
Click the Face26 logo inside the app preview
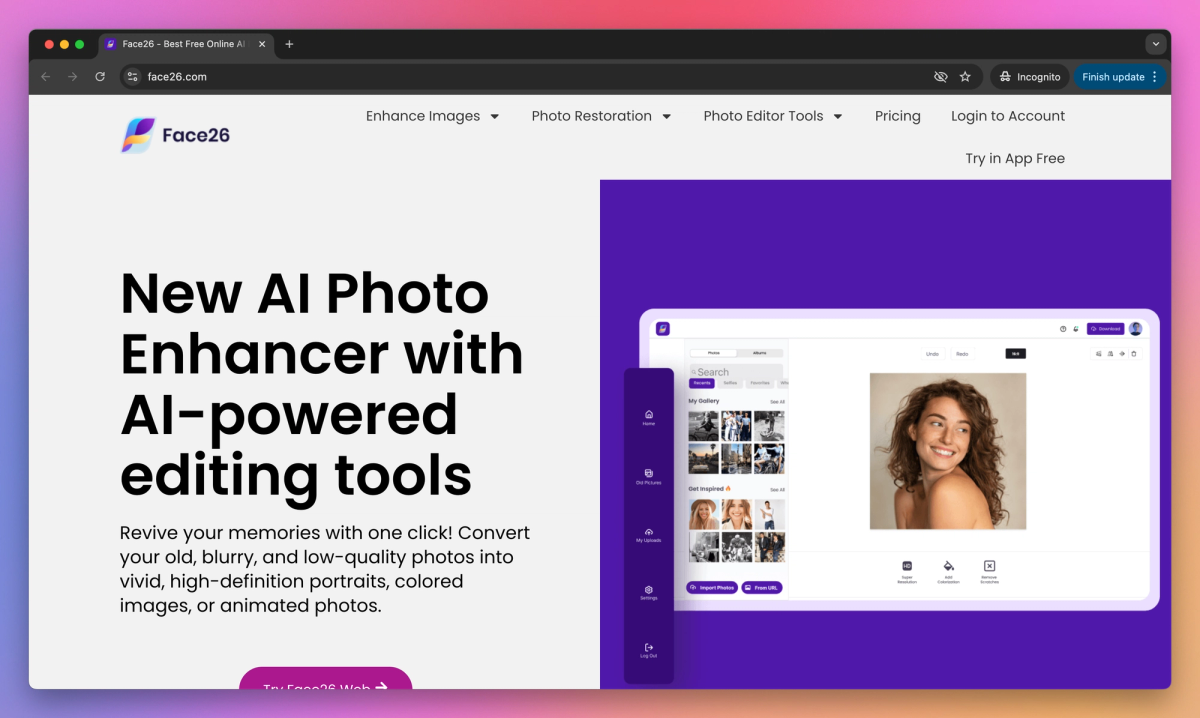(662, 328)
